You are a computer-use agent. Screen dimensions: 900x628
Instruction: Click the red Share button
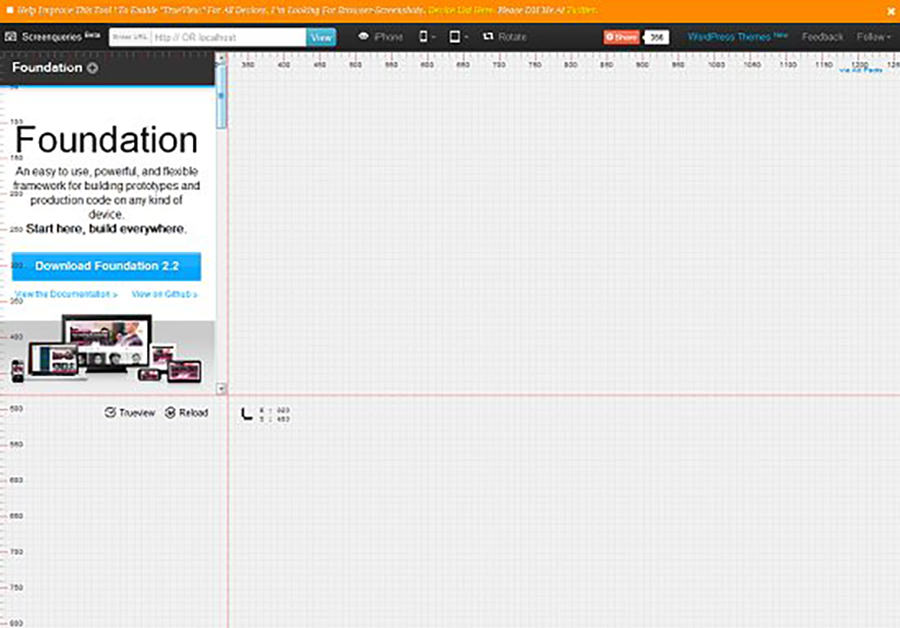(x=621, y=37)
